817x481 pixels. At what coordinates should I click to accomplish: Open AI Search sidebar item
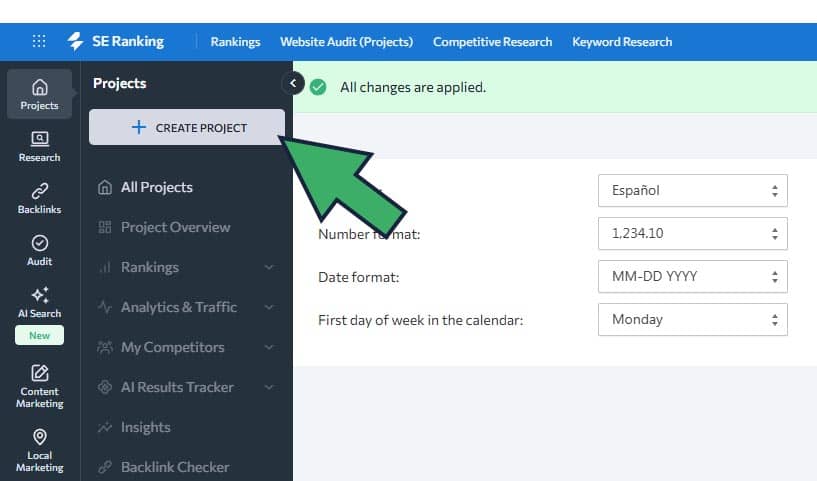point(39,302)
